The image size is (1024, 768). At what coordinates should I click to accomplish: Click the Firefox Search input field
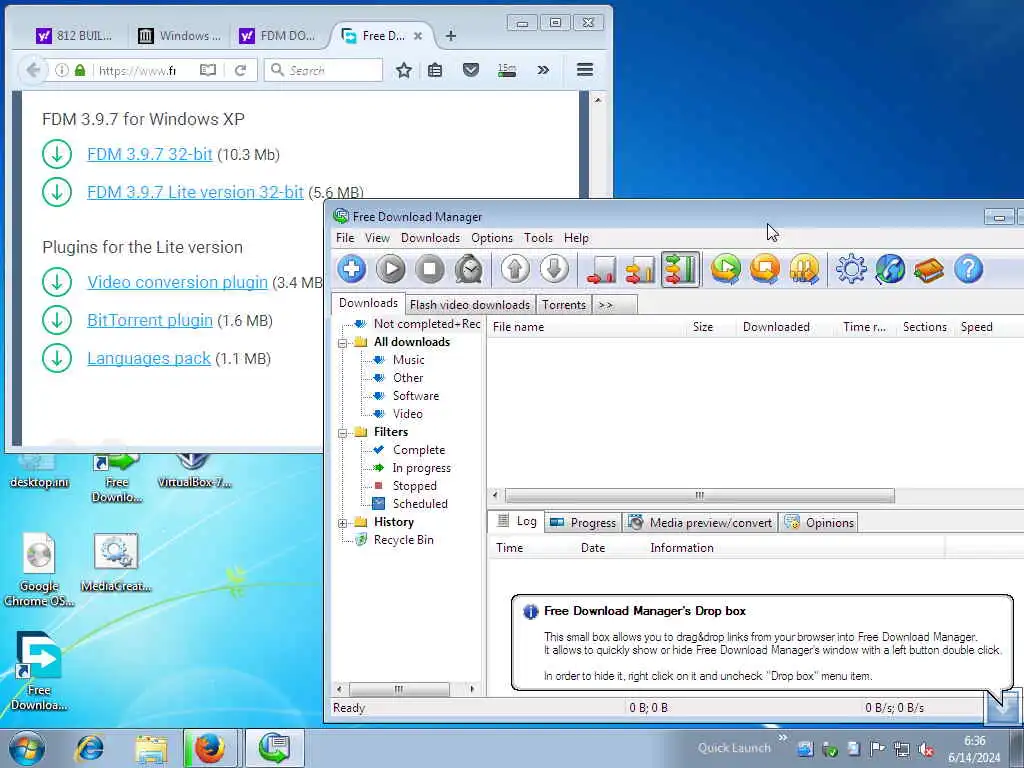point(323,70)
